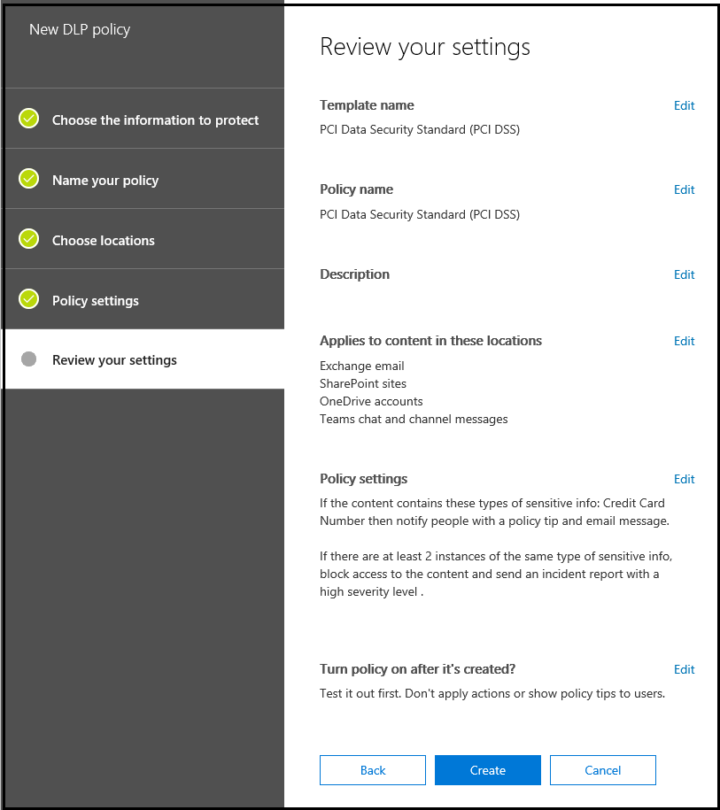Click the checkmark icon next to Choose locations

[28, 240]
